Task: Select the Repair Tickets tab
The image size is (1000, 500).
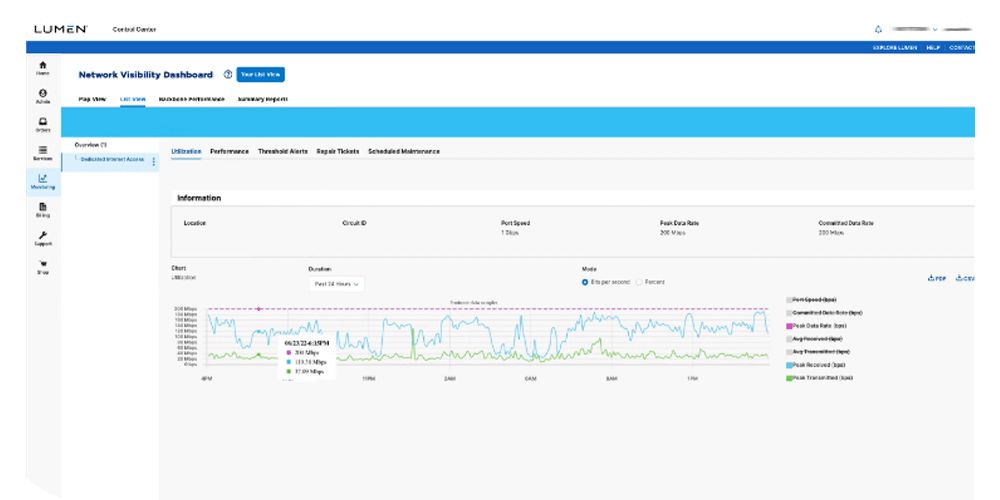Action: [338, 152]
